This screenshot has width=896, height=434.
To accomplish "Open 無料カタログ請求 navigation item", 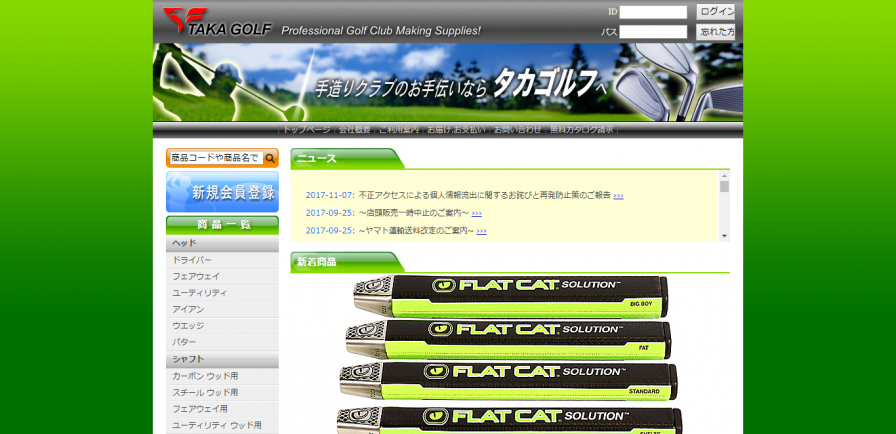I will [582, 130].
